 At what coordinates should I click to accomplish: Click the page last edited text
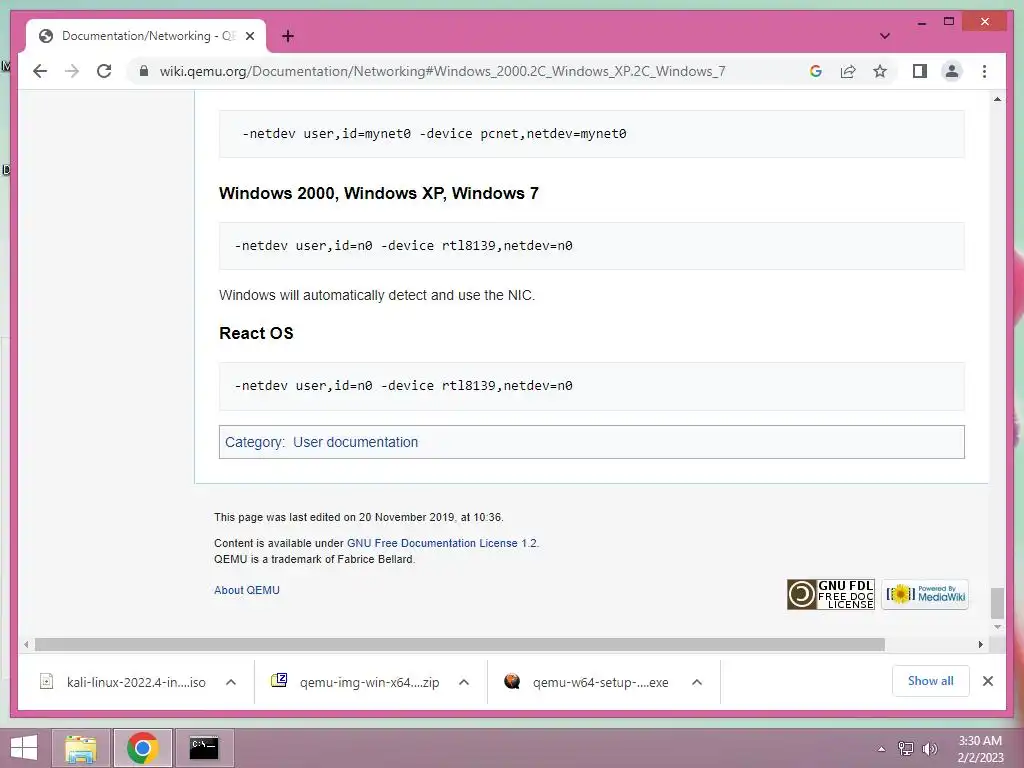[x=359, y=517]
